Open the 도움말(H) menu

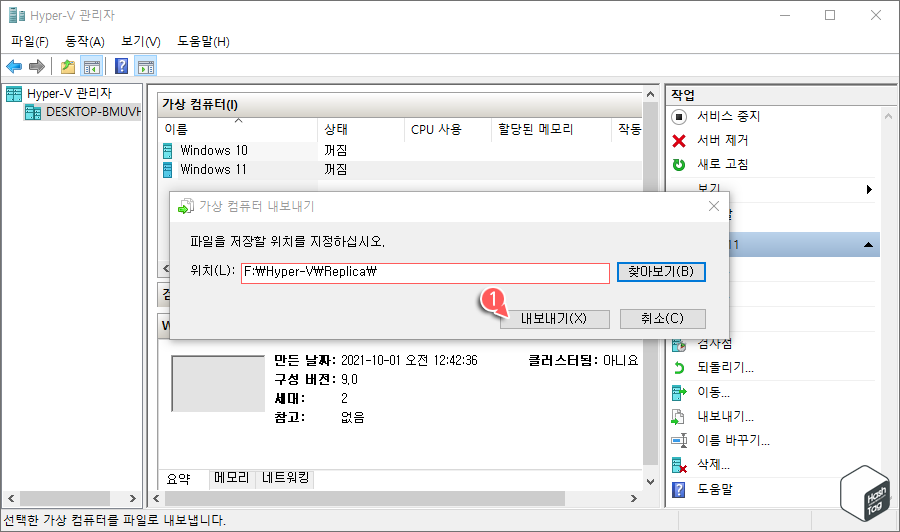203,41
